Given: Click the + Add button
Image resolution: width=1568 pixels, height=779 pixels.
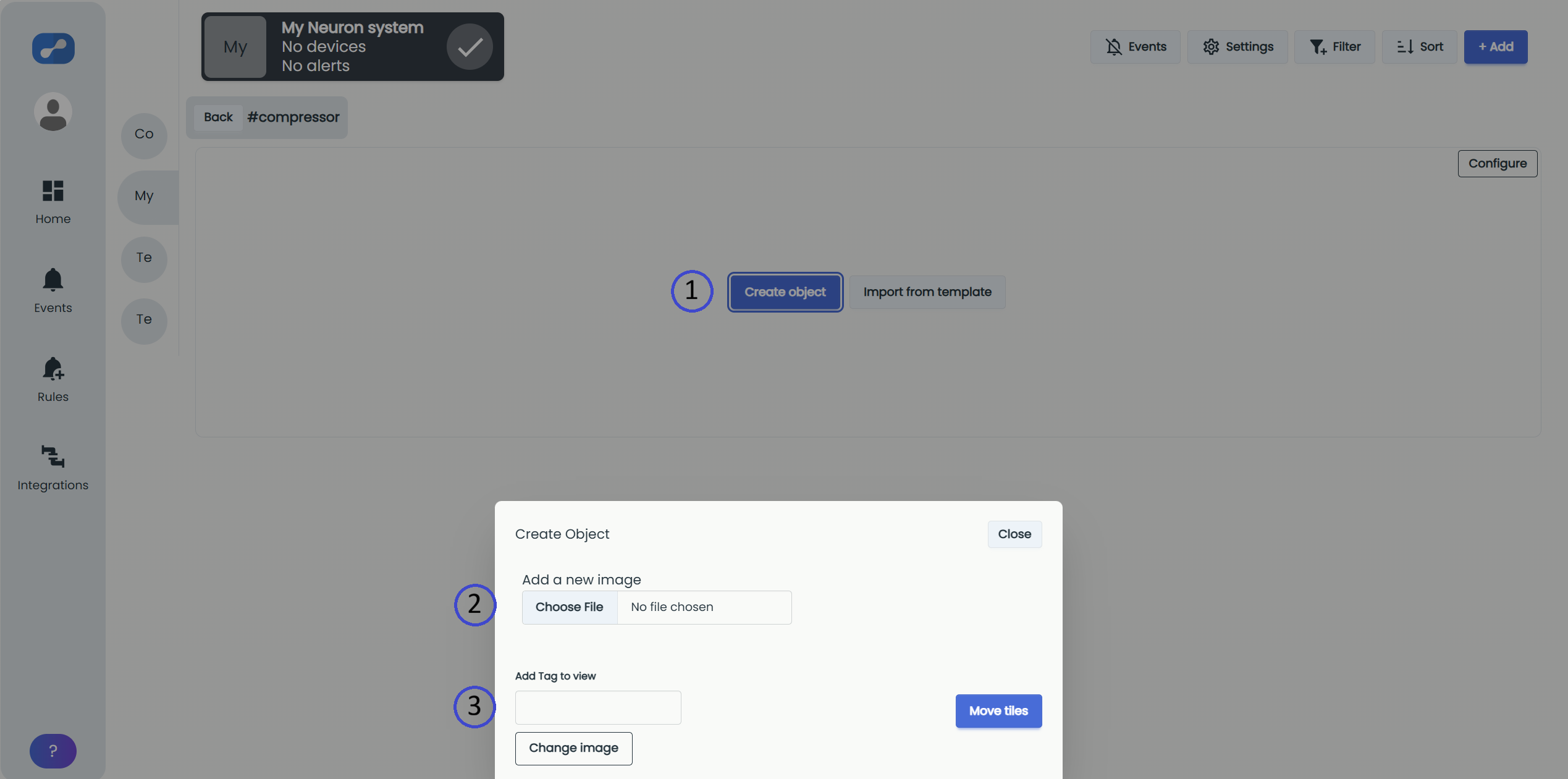Looking at the screenshot, I should (1496, 47).
